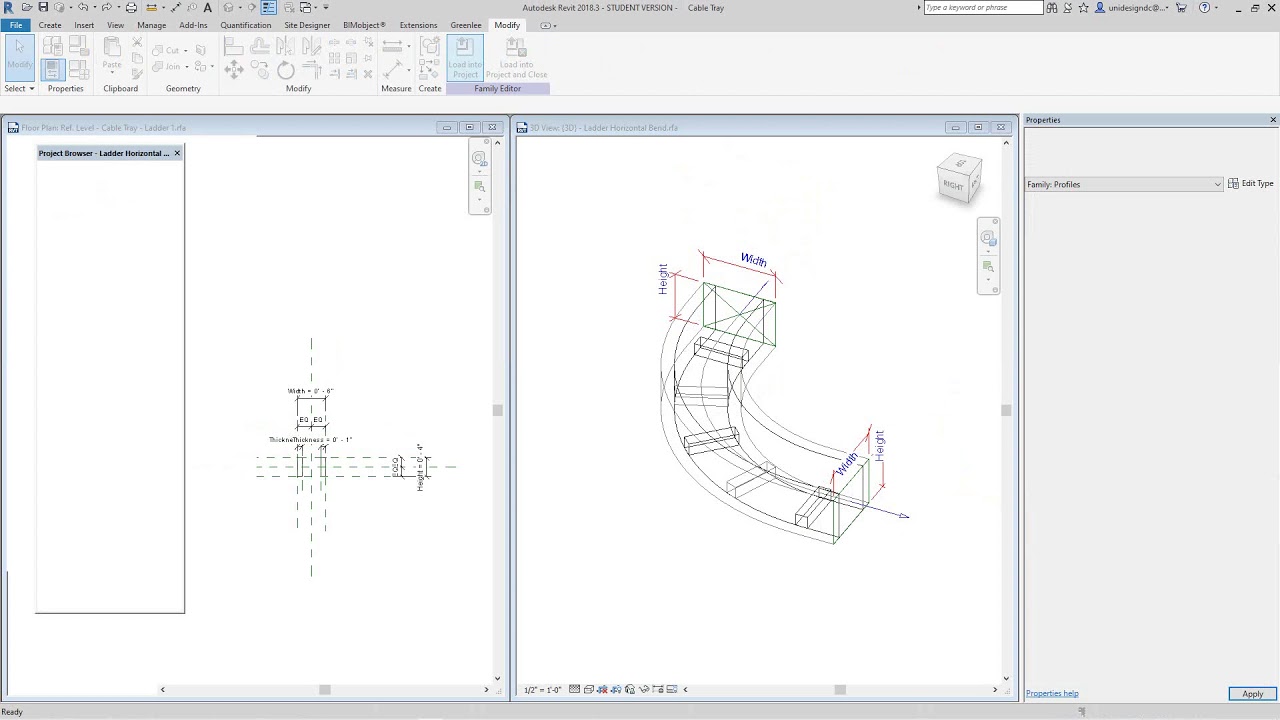Print with the printer icon

pos(131,7)
